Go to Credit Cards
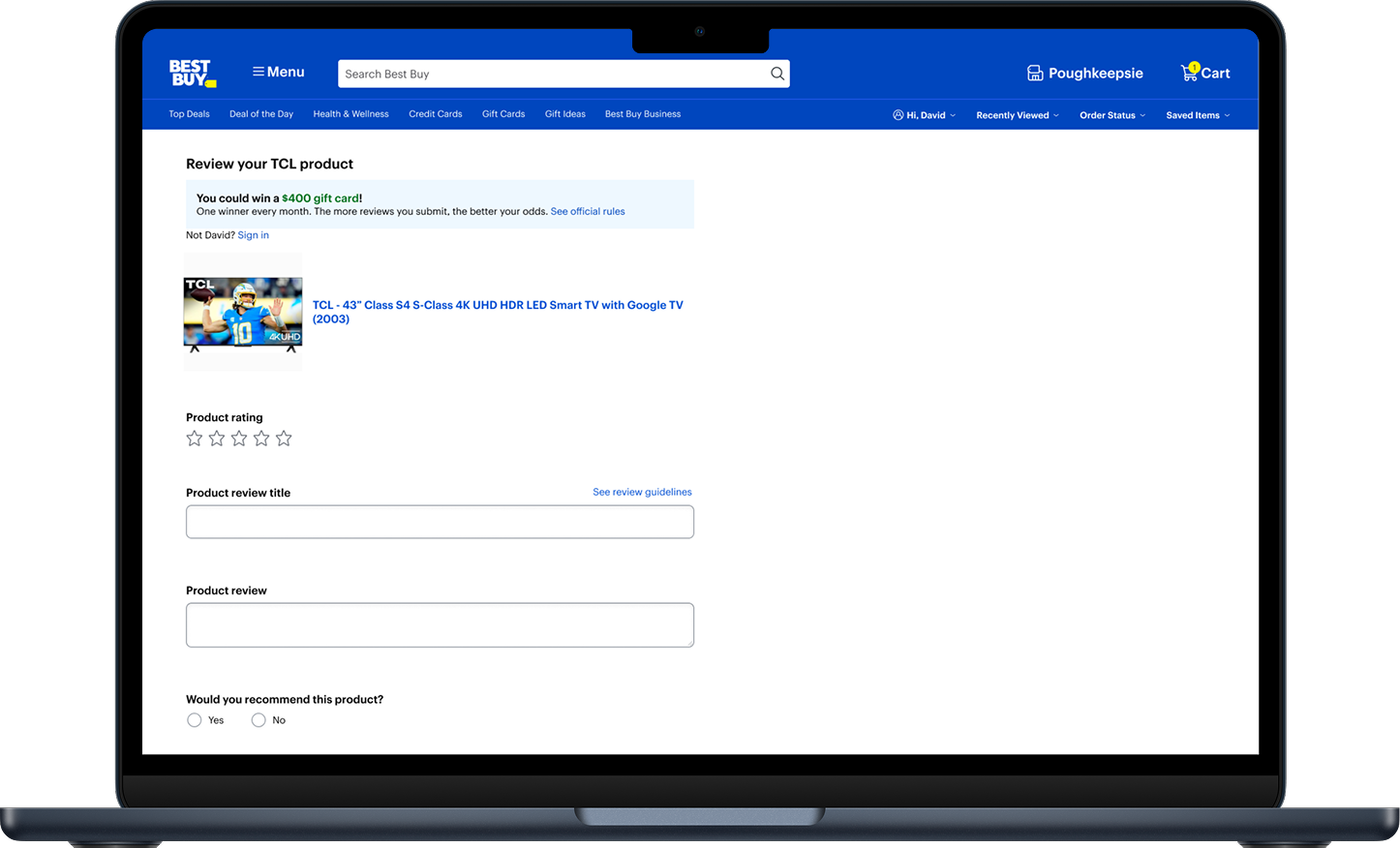 436,114
